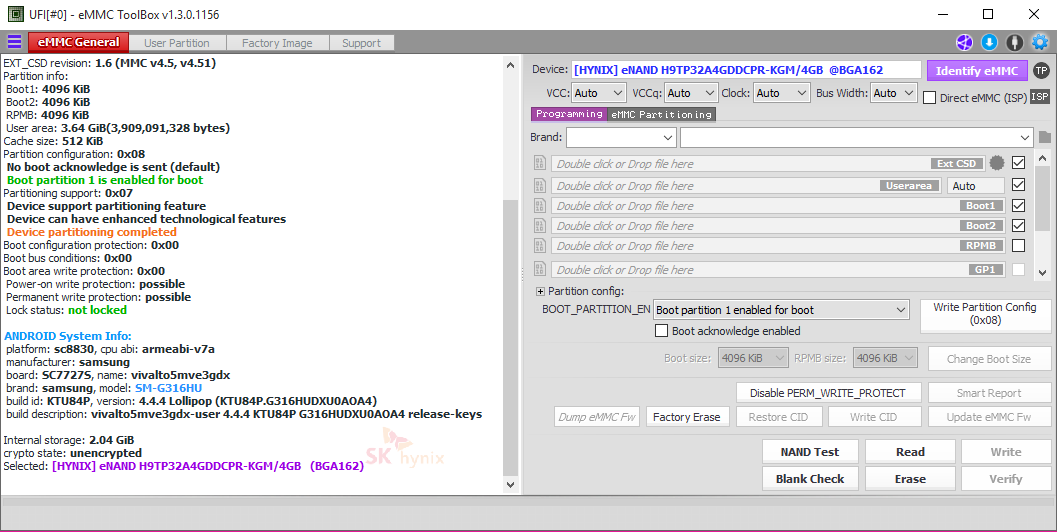The width and height of the screenshot is (1057, 532).
Task: Click the NAND Test button
Action: [810, 452]
